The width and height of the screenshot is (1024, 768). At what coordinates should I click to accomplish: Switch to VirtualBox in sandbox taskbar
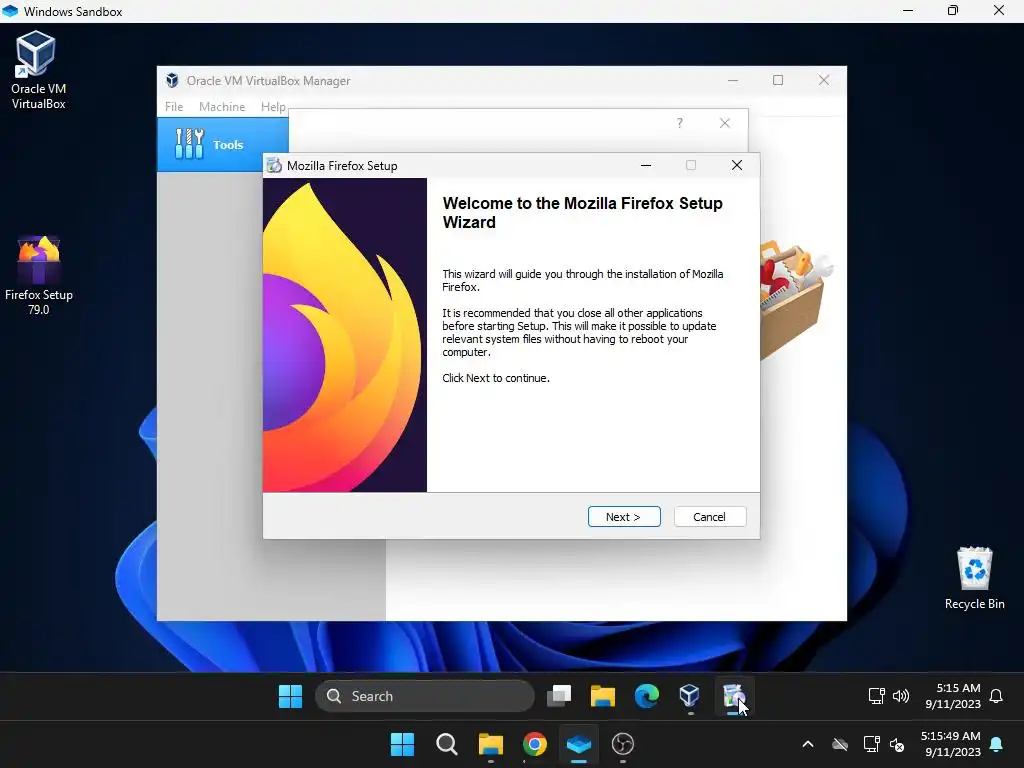tap(690, 696)
